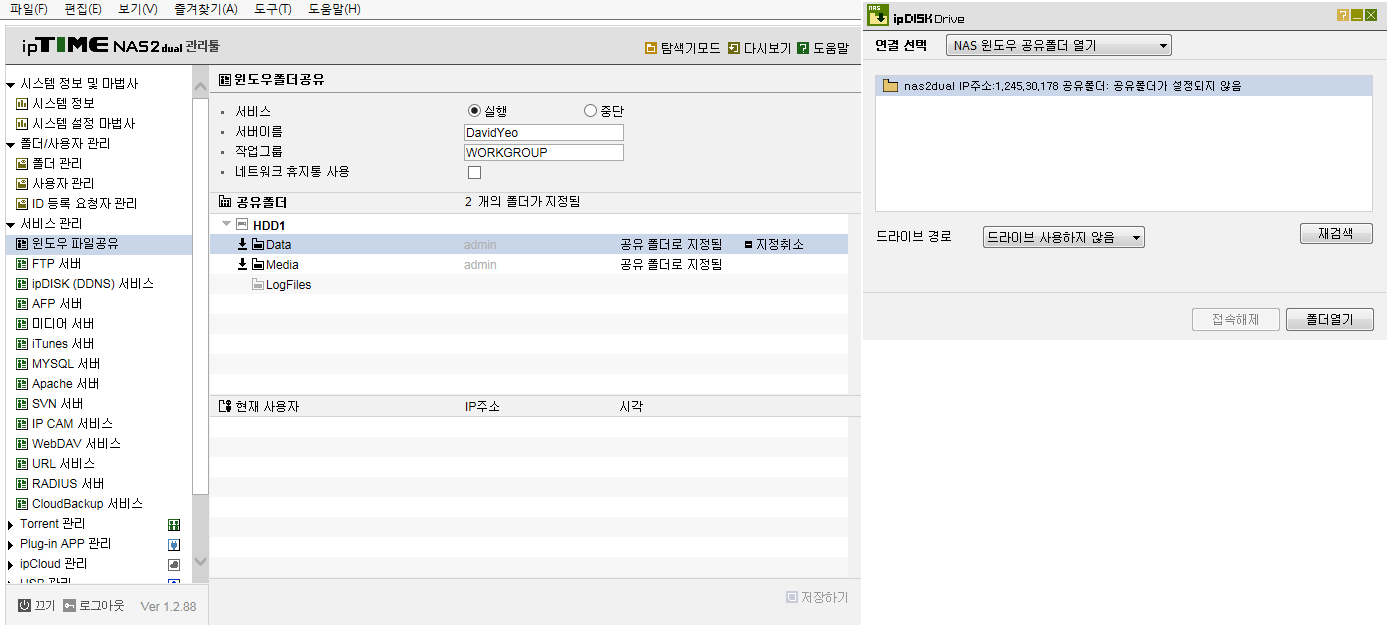Screen dimensions: 1391x631
Task: Select the 중단 service radio button
Action: click(590, 111)
